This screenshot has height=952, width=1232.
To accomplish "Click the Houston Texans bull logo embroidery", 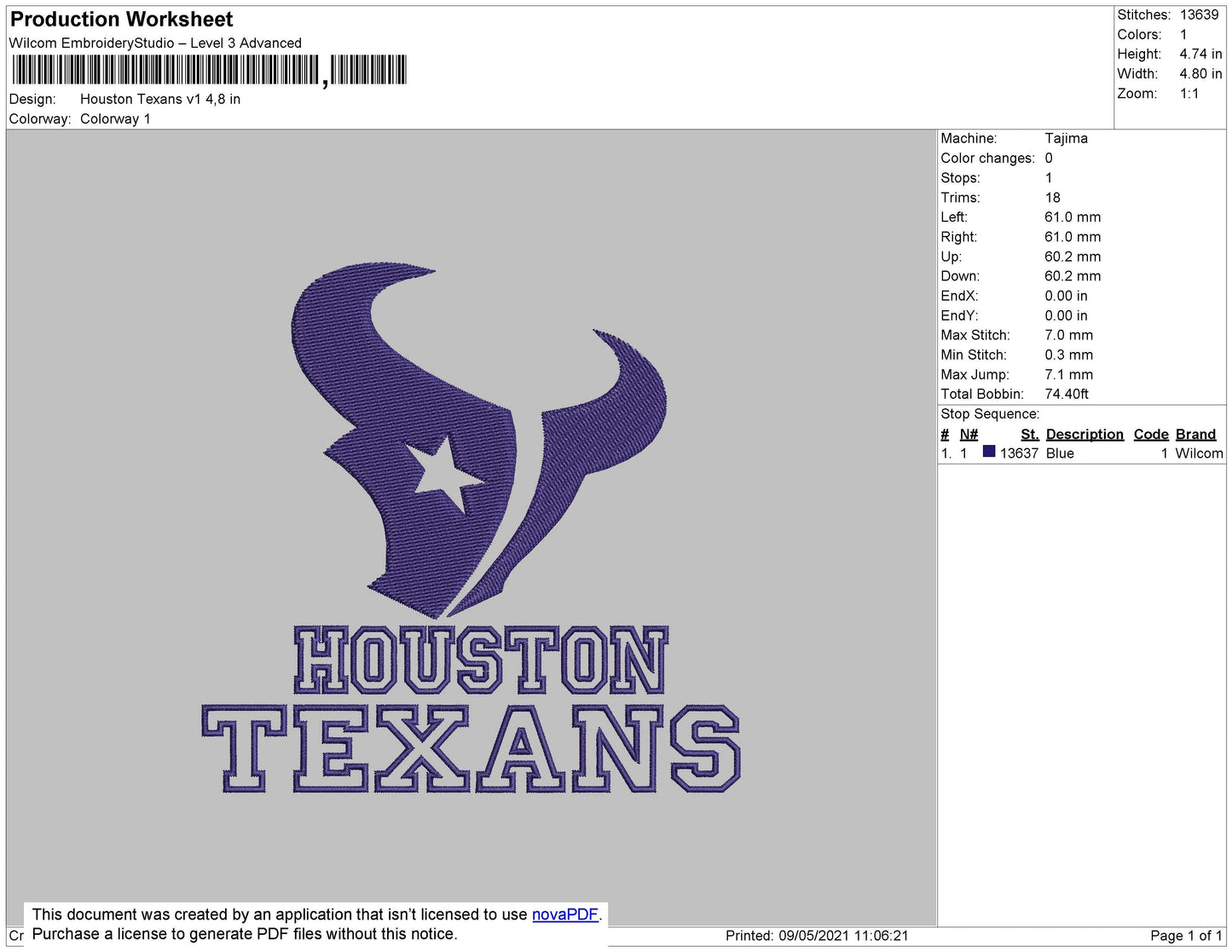I will point(478,440).
